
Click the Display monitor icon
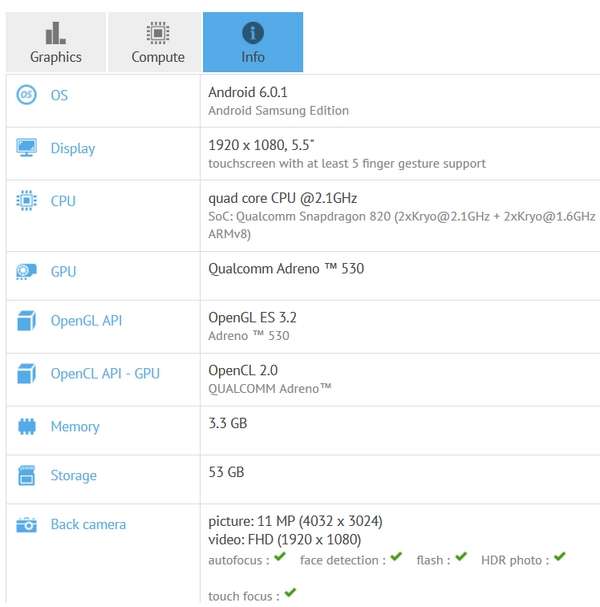pos(26,148)
